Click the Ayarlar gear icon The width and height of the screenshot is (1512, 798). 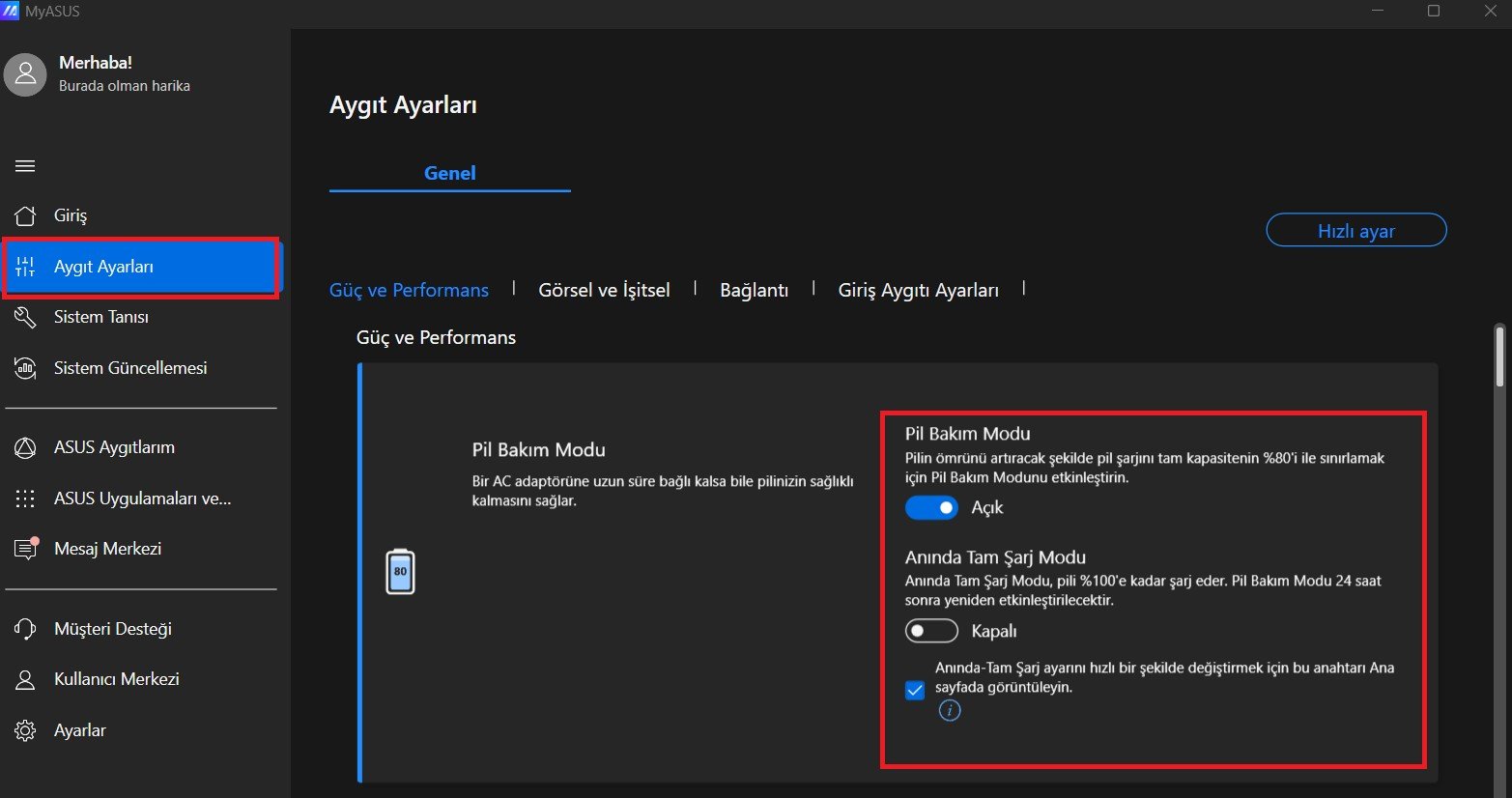pyautogui.click(x=25, y=730)
